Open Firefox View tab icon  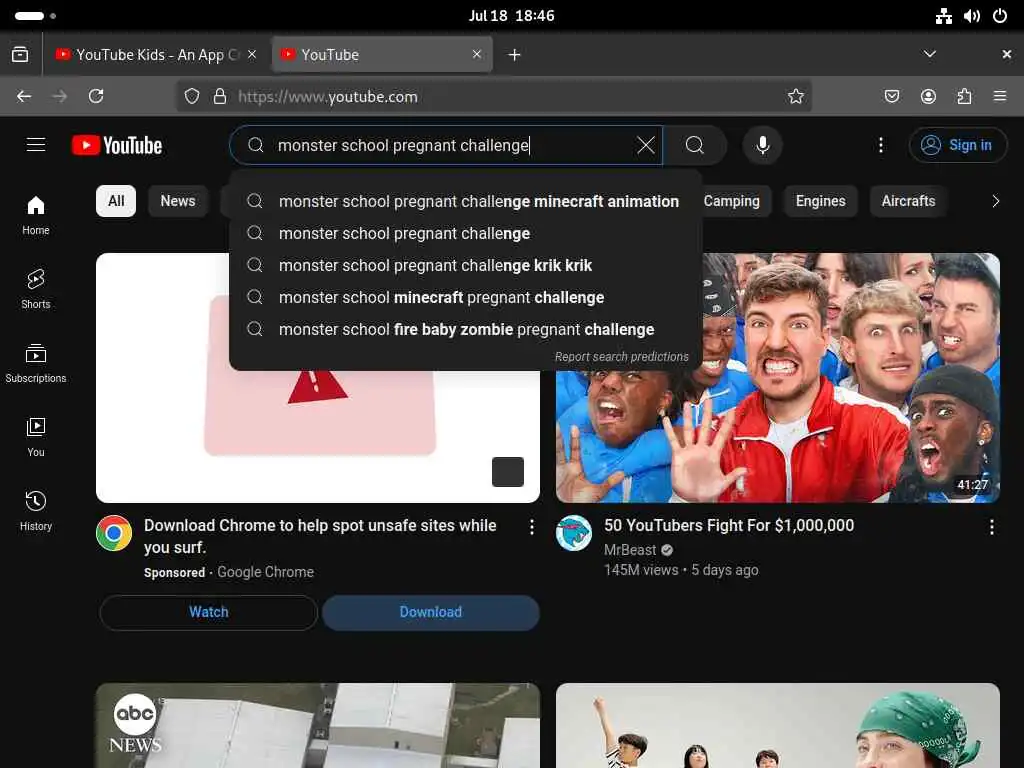(20, 54)
